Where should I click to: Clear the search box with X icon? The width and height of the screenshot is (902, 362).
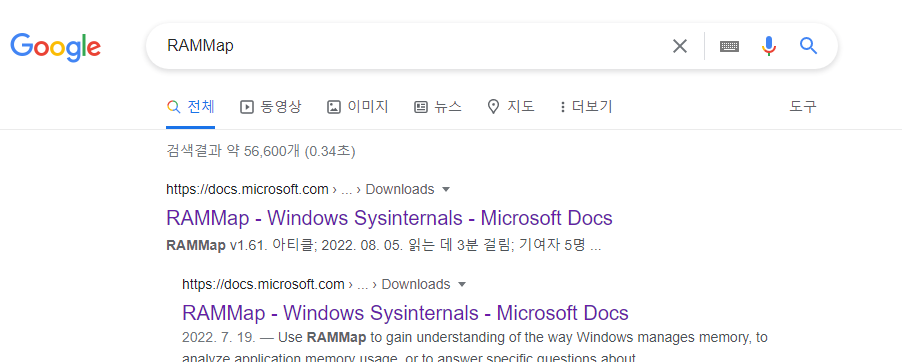[679, 46]
